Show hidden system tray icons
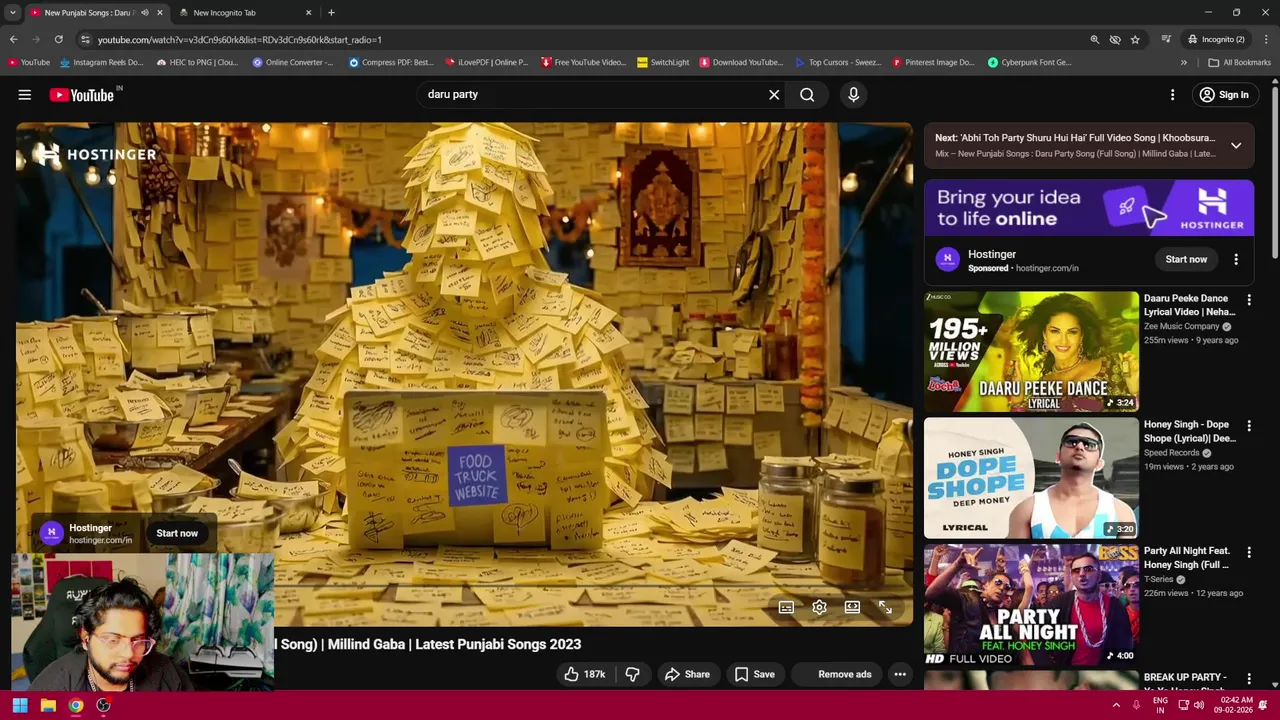This screenshot has width=1280, height=720. click(1116, 705)
